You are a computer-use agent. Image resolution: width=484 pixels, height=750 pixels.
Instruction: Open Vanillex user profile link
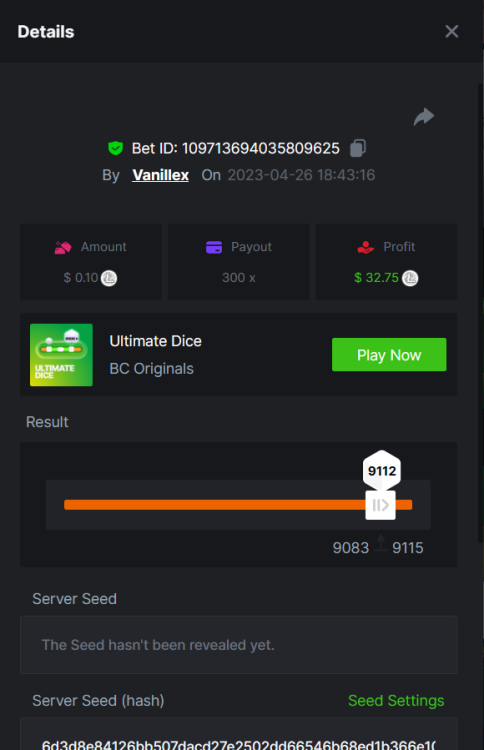pos(160,175)
